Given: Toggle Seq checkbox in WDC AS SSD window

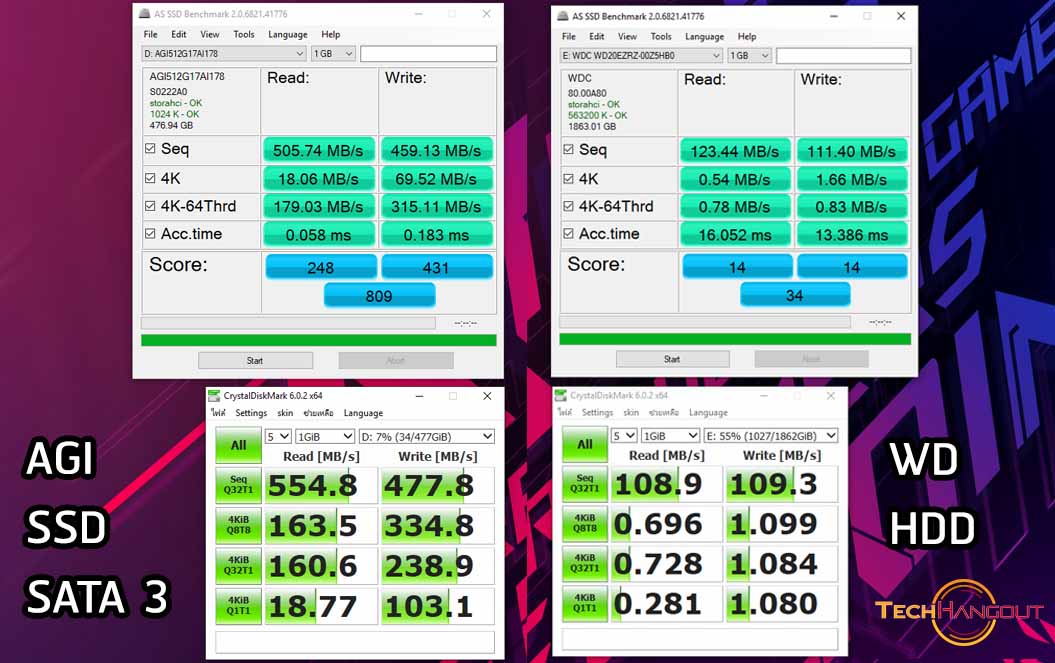Looking at the screenshot, I should 569,149.
